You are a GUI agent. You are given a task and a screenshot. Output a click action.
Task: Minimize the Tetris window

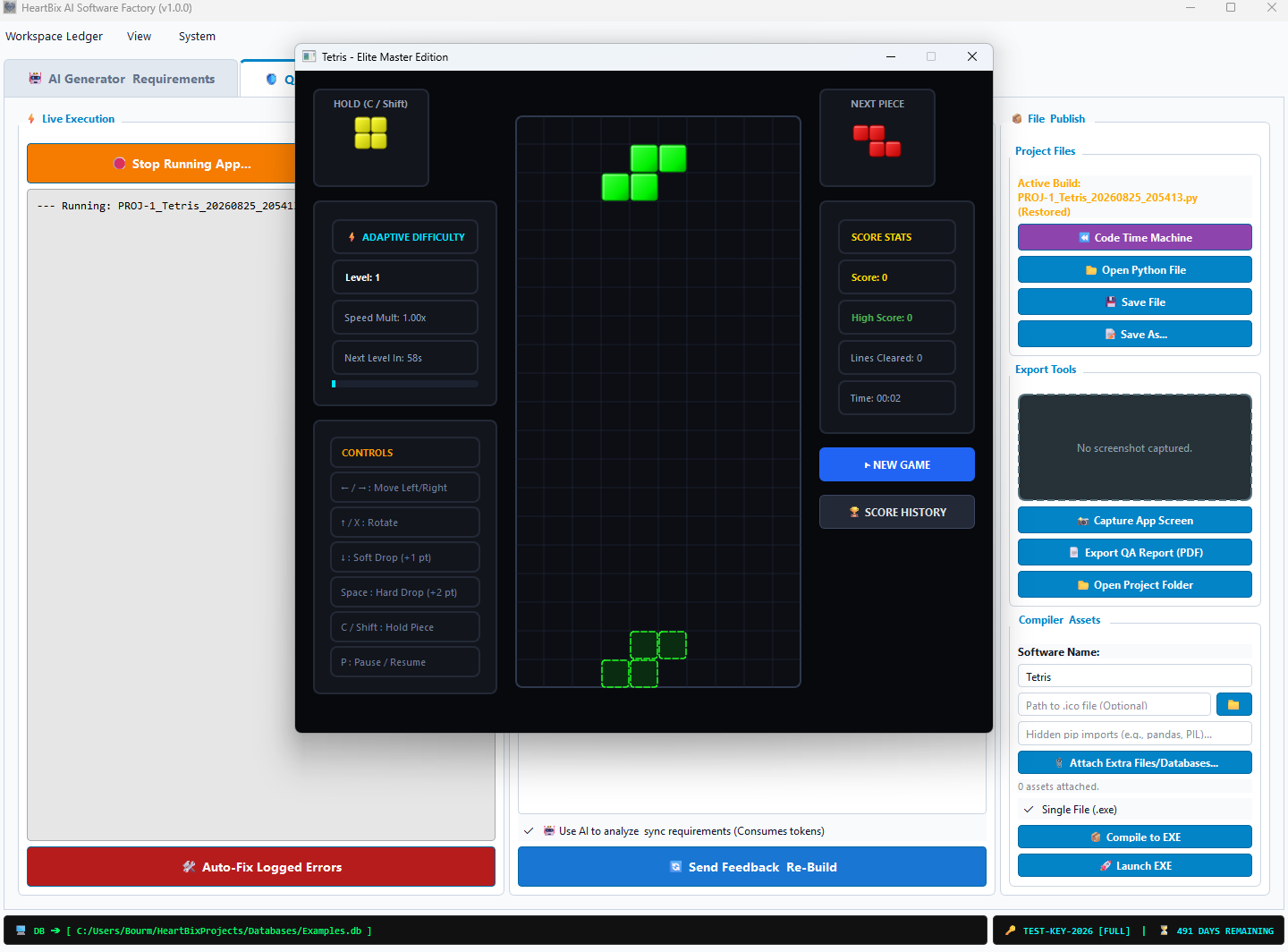891,56
